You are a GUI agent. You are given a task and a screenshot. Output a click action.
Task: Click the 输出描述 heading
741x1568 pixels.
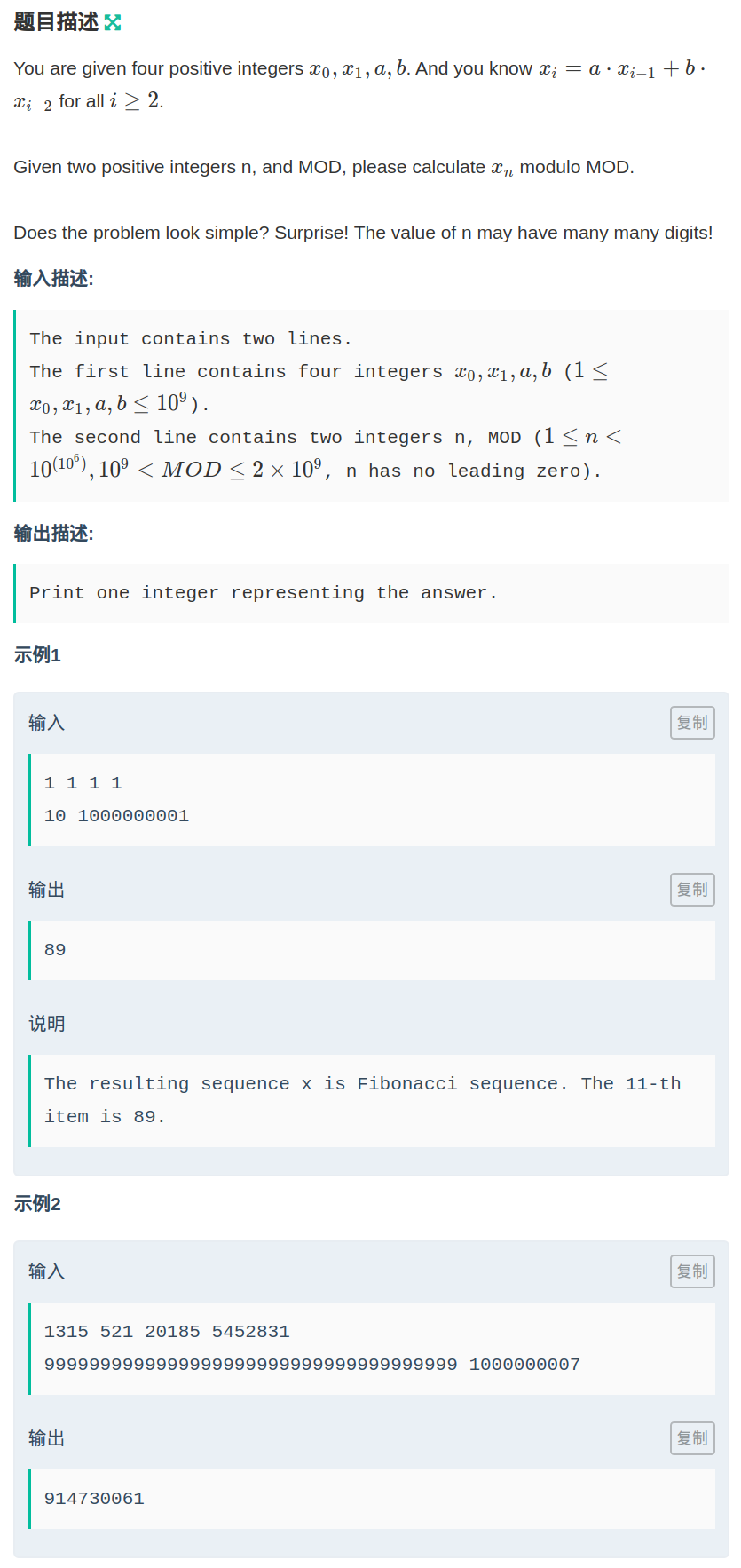53,534
